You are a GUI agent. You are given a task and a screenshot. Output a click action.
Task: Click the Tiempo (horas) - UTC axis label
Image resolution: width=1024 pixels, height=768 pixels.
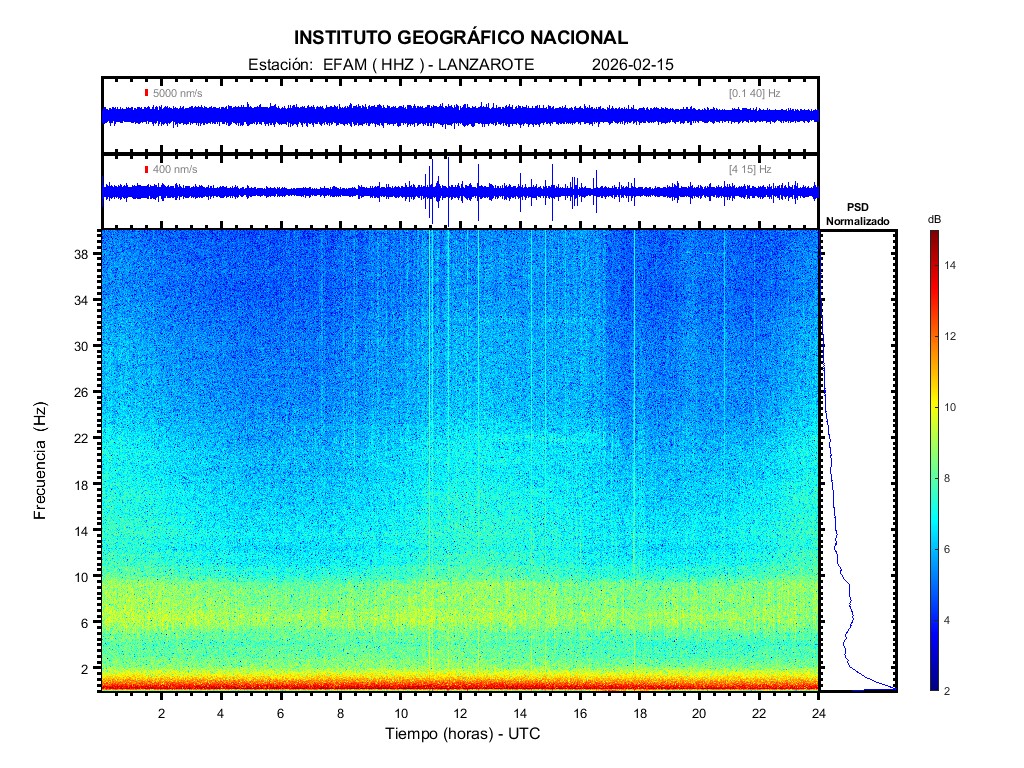(463, 735)
